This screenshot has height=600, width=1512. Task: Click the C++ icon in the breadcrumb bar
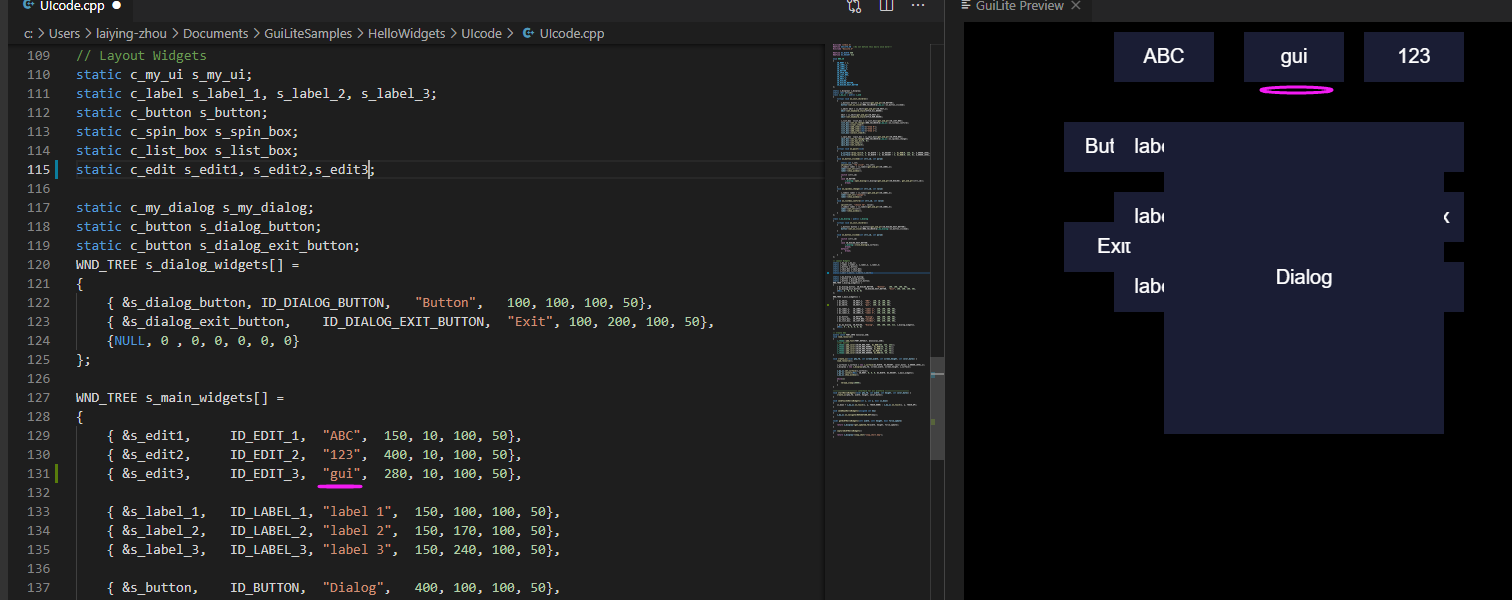527,33
